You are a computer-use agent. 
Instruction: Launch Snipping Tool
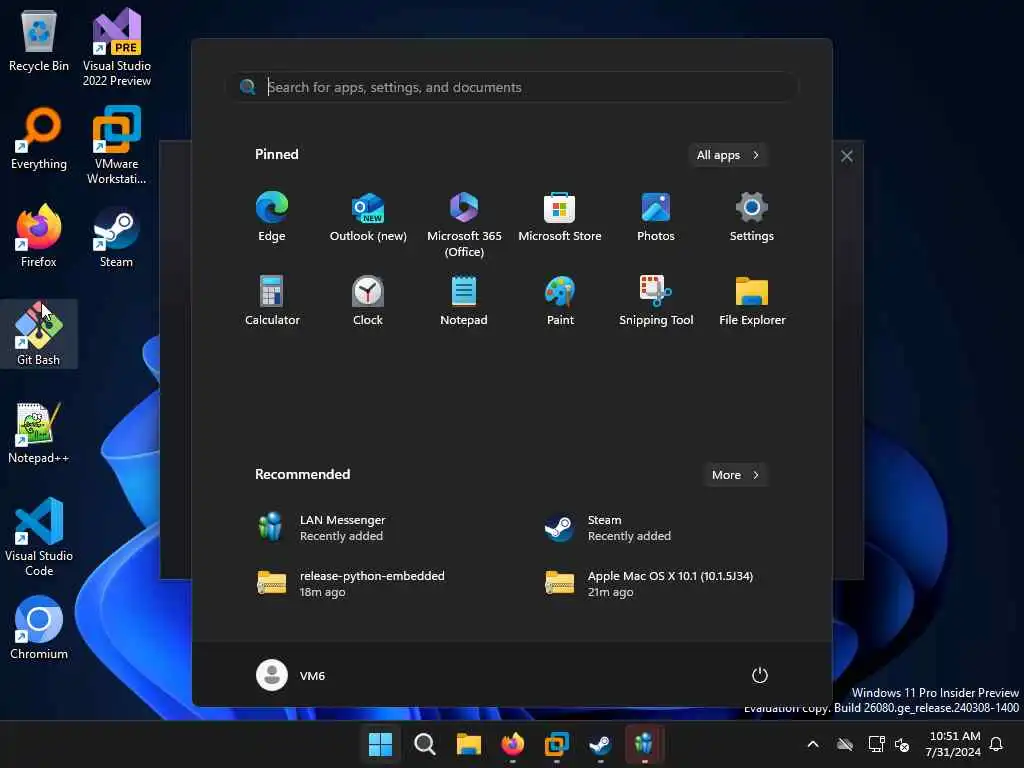(x=656, y=300)
